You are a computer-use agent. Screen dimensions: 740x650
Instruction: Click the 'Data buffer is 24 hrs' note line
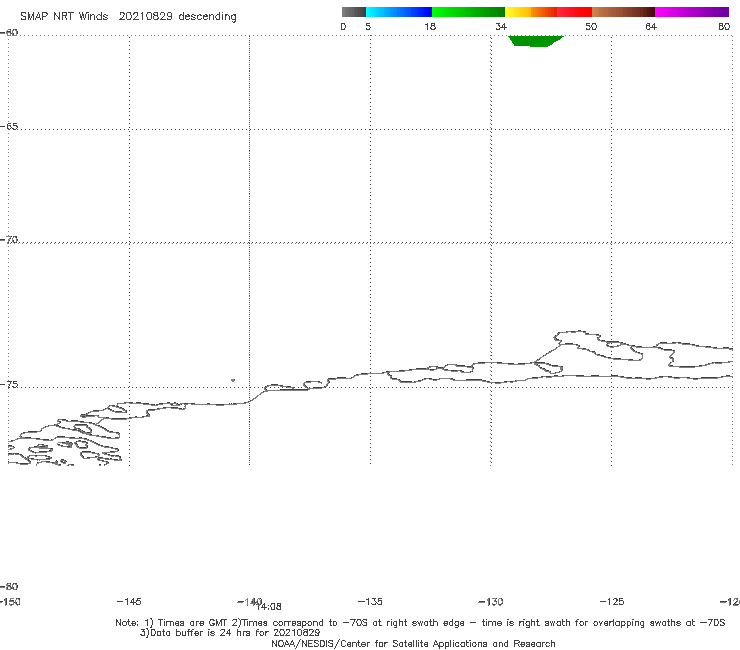tap(230, 633)
